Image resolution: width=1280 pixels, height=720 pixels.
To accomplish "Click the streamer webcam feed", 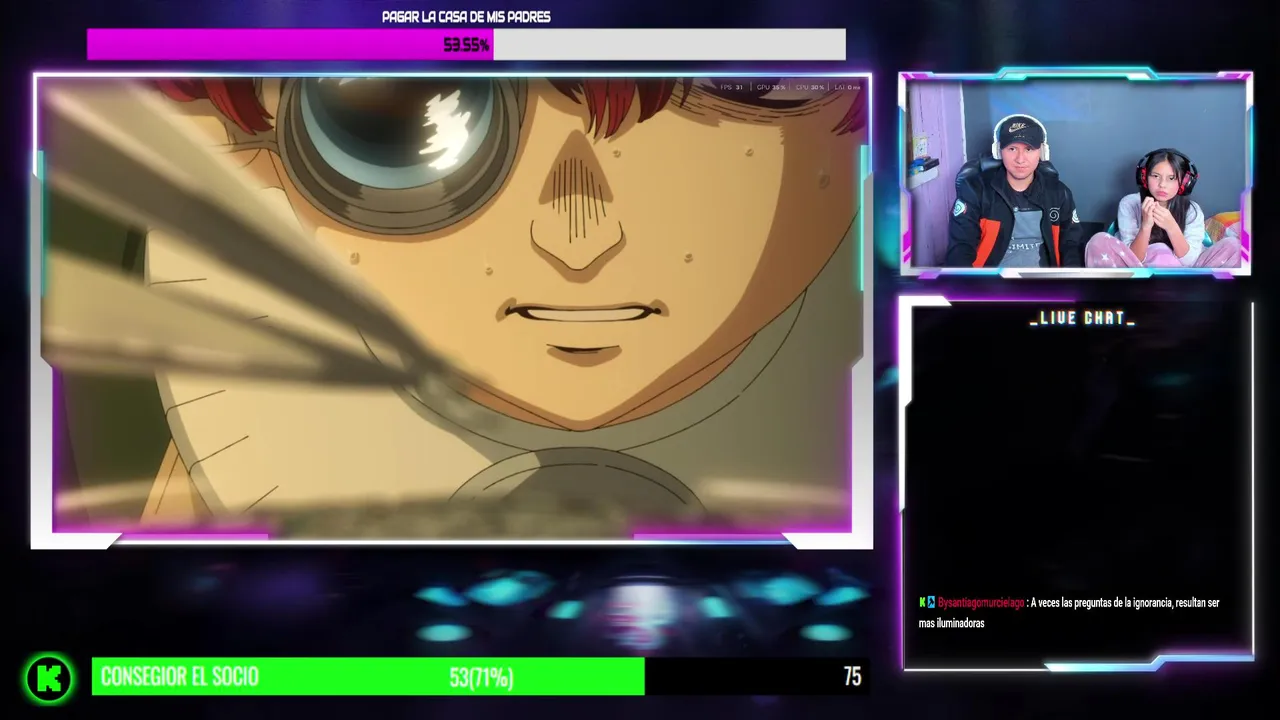I will click(x=1075, y=173).
